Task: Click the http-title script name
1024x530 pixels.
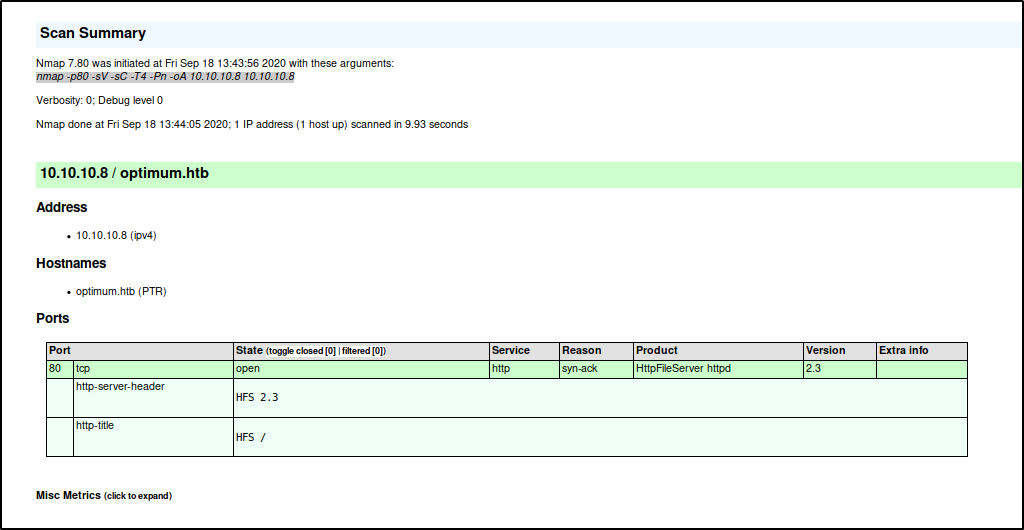Action: click(x=95, y=426)
